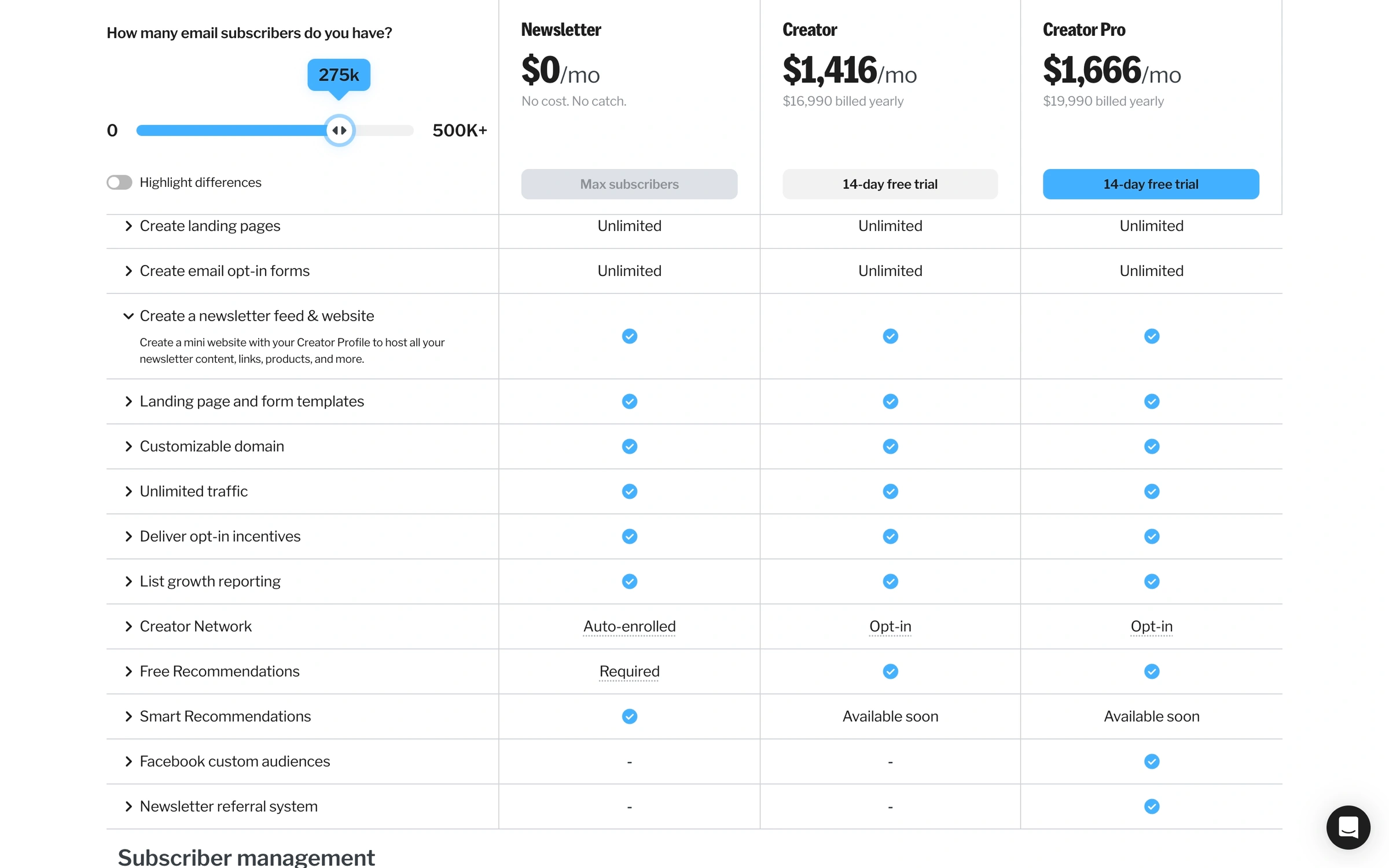
Task: Click the checkmark for Unlimited traffic under Creator
Action: pyautogui.click(x=890, y=491)
